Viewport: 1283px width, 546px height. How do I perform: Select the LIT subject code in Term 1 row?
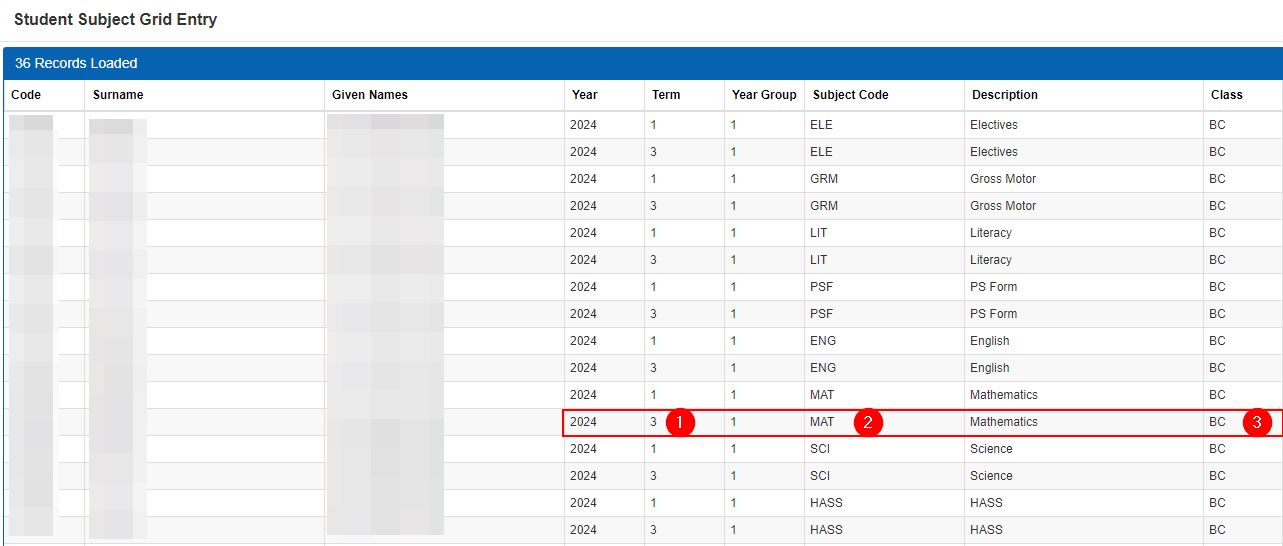[819, 233]
